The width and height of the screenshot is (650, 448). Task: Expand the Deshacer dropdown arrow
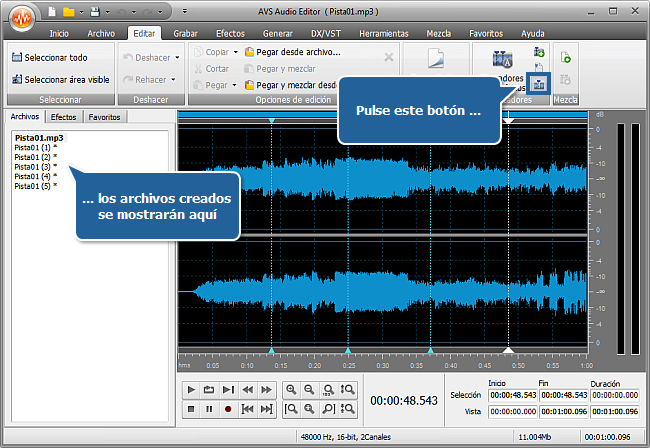click(x=177, y=58)
